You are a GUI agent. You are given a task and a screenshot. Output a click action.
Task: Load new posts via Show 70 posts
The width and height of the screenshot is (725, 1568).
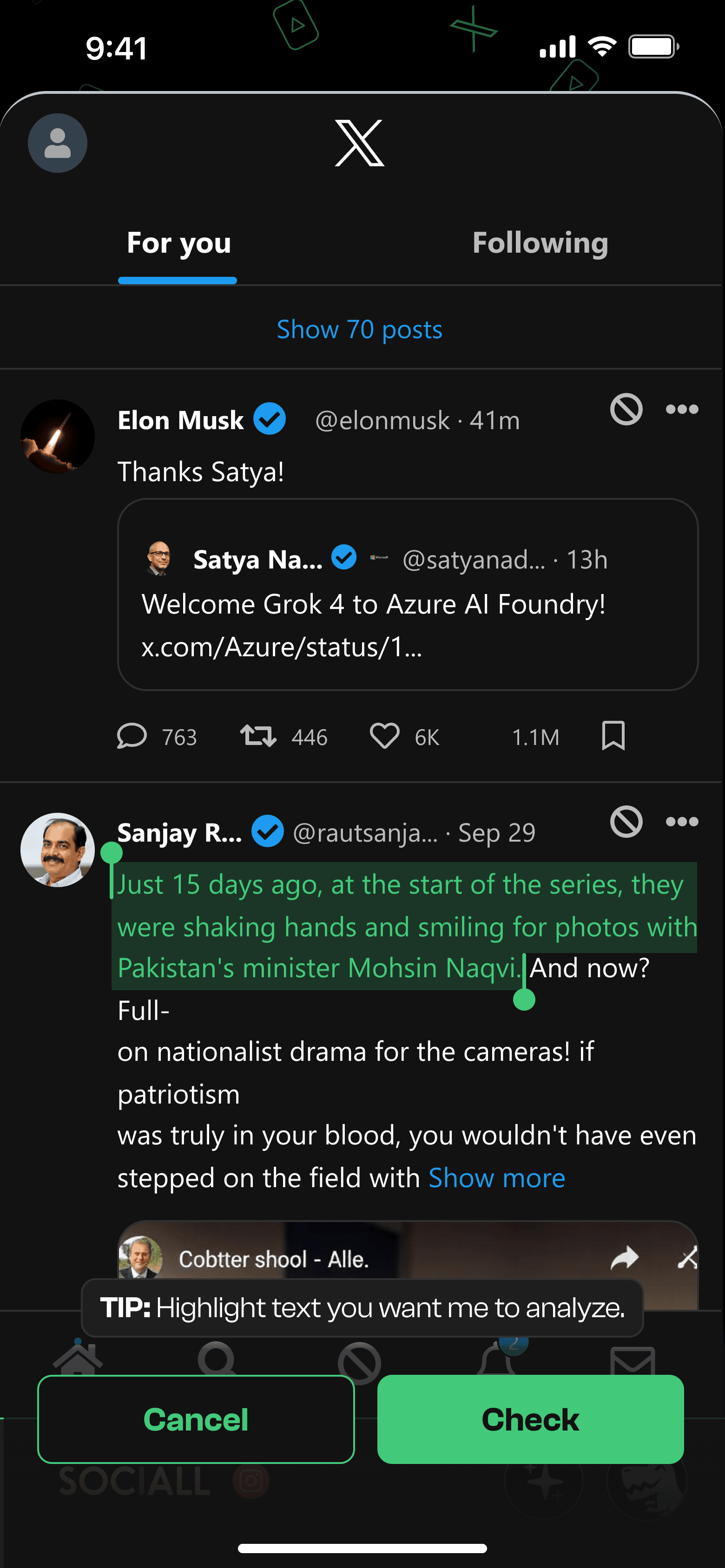[359, 329]
